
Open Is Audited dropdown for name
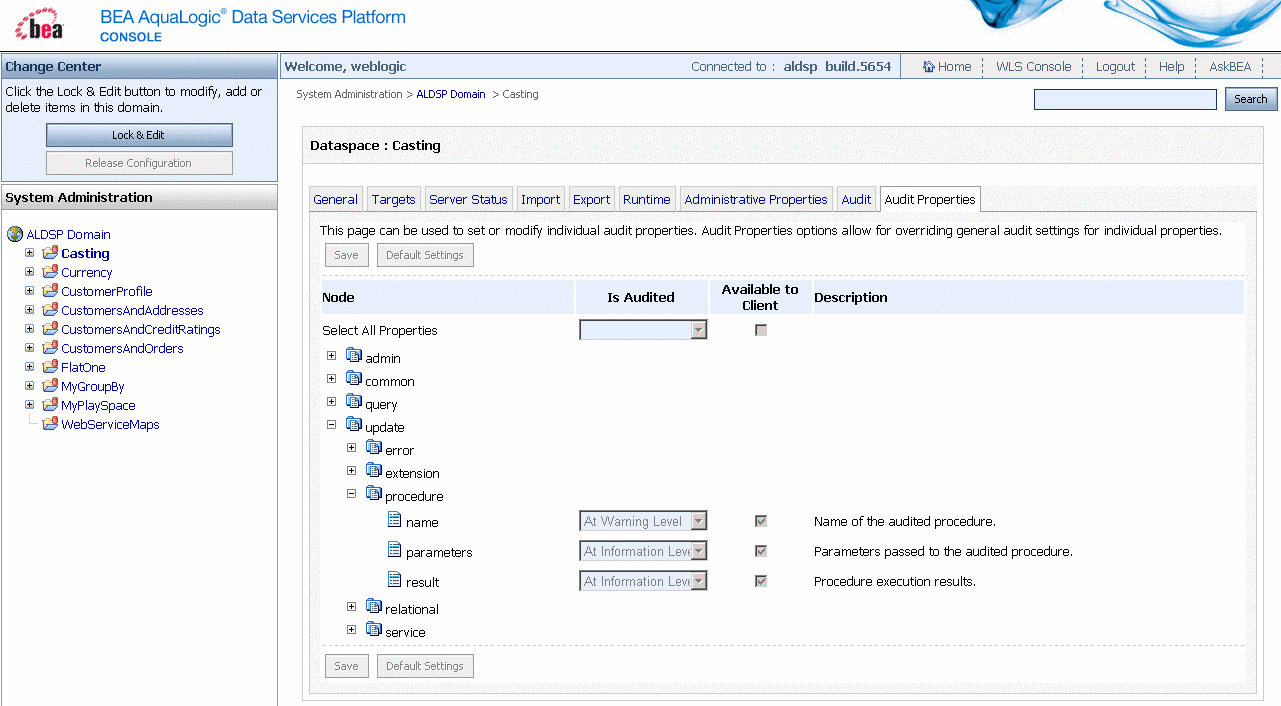coord(643,521)
